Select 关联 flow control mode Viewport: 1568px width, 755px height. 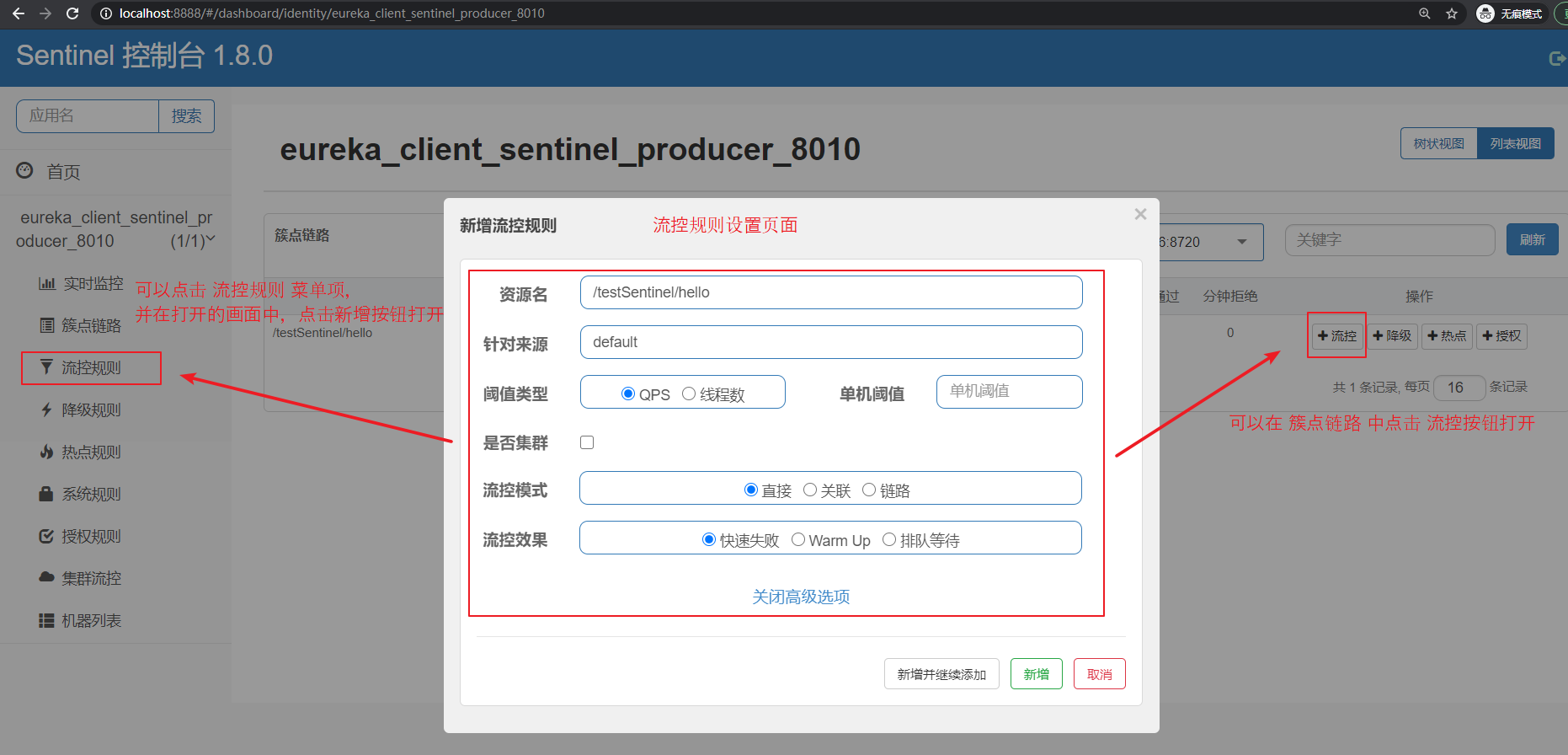pyautogui.click(x=810, y=490)
